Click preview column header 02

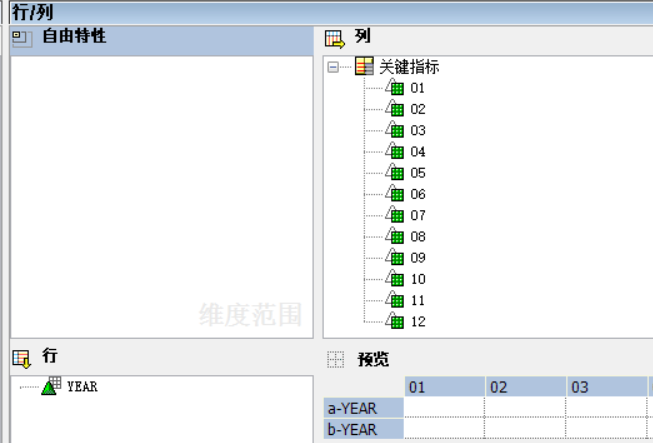pos(498,387)
